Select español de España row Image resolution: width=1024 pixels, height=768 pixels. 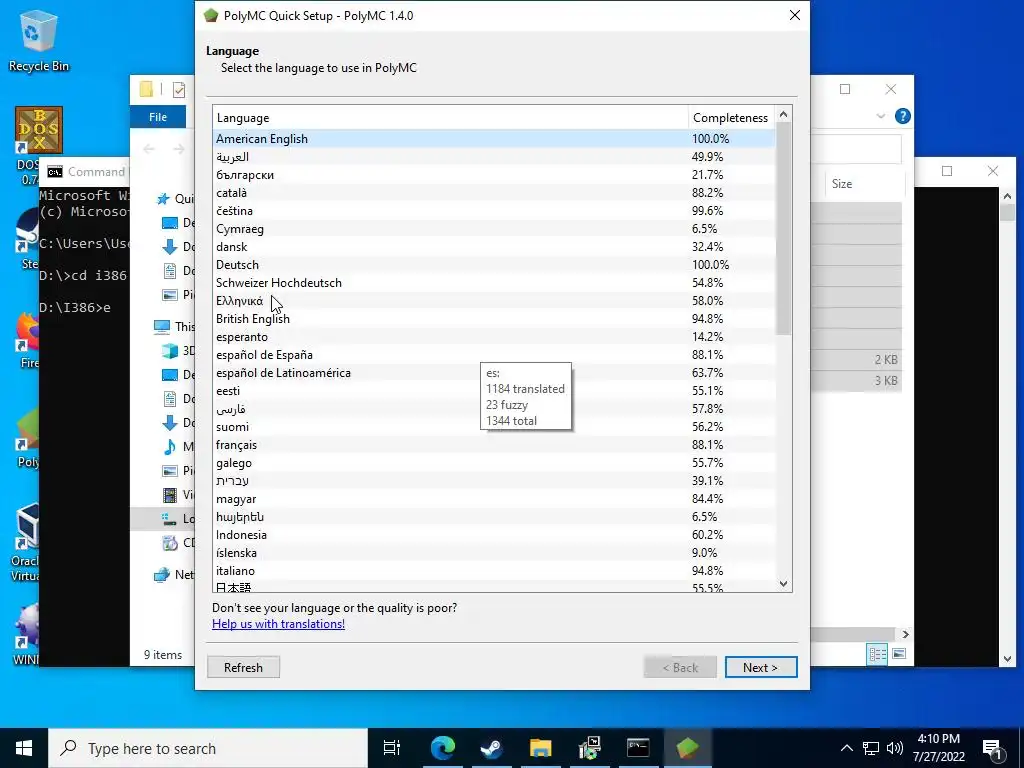[494, 355]
